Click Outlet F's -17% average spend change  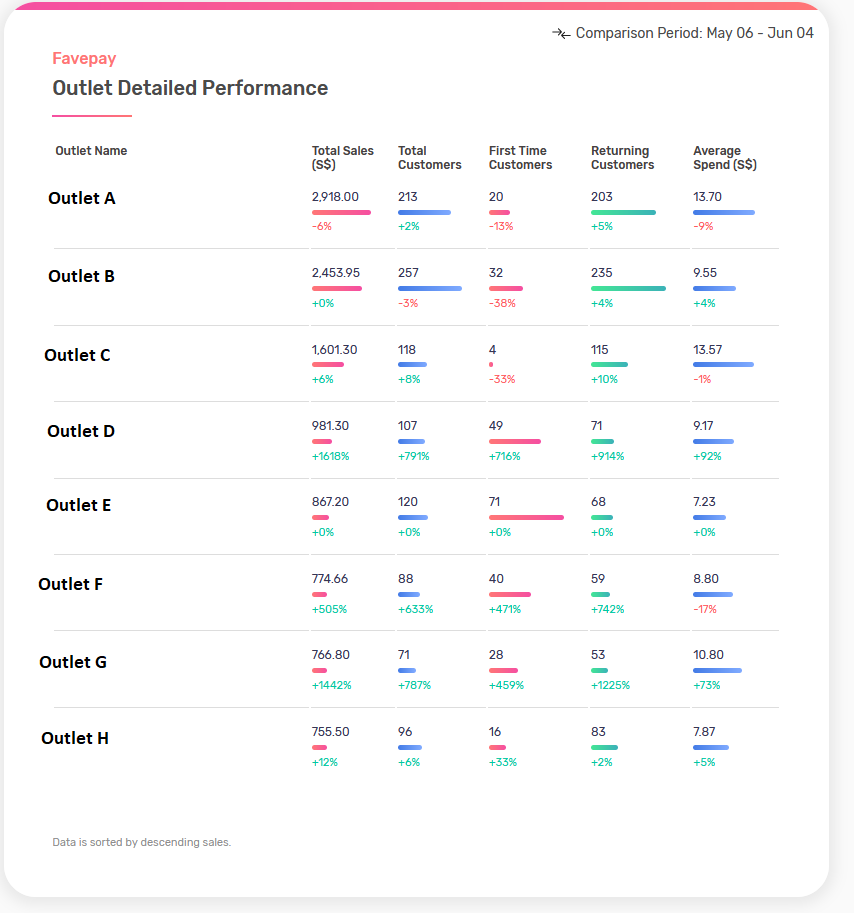706,610
